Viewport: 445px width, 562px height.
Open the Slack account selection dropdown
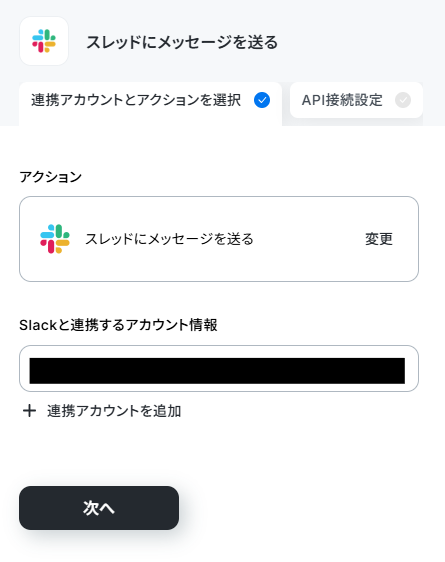pyautogui.click(x=219, y=368)
